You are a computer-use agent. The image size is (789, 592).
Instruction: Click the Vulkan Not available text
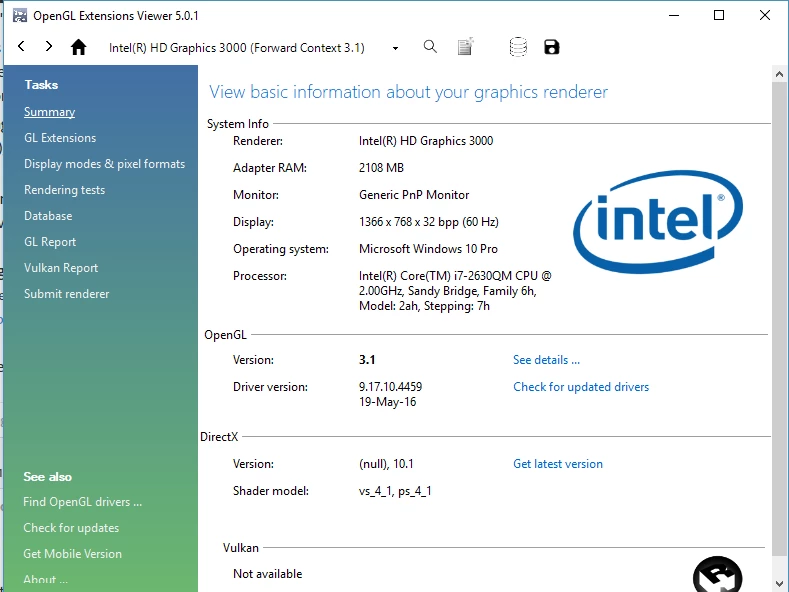268,574
